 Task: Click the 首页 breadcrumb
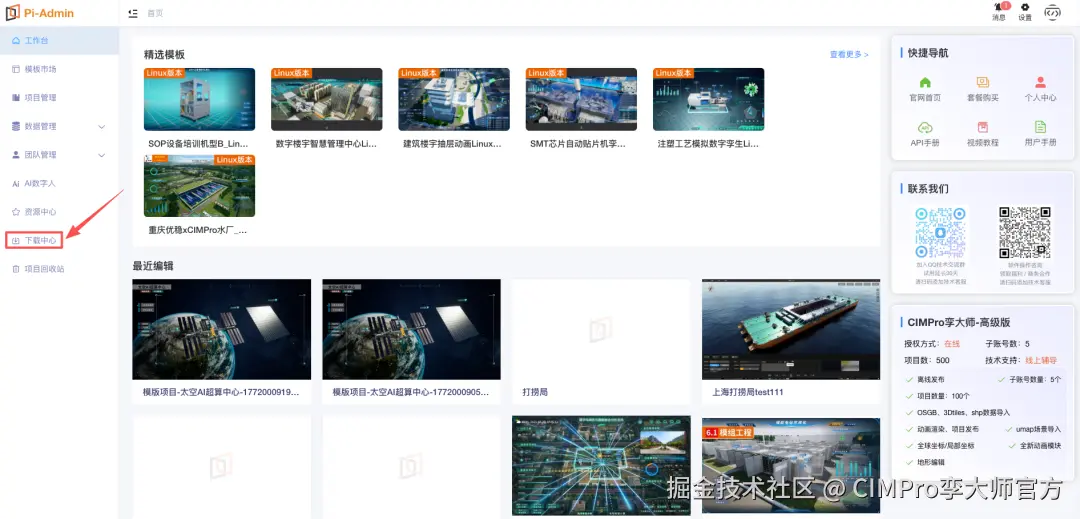[x=155, y=13]
